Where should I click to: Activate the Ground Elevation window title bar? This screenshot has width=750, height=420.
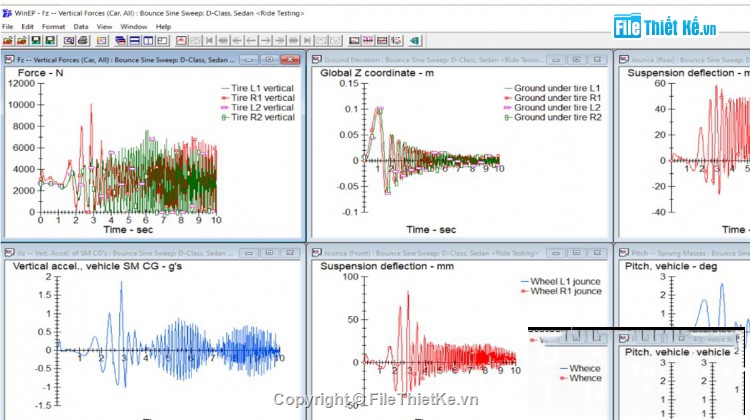[x=459, y=60]
